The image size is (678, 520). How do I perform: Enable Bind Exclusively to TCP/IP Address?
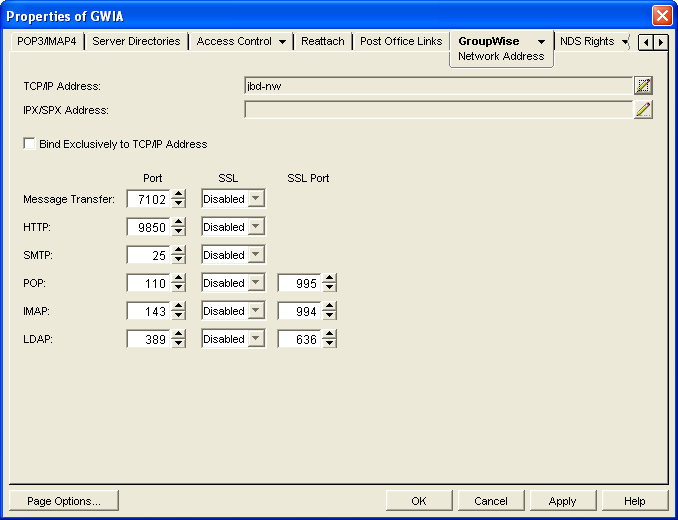[29, 144]
